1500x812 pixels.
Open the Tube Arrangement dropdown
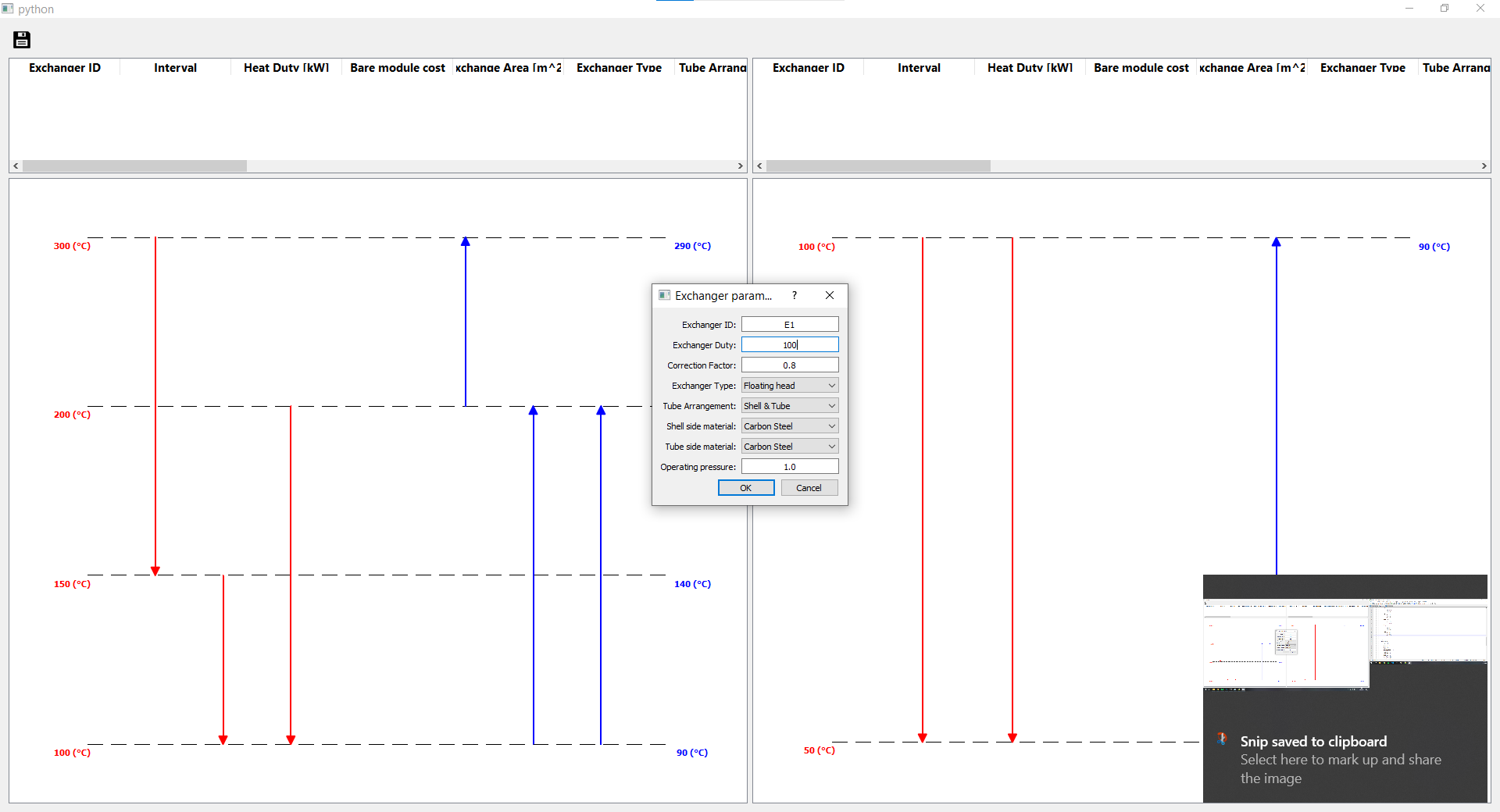(x=790, y=405)
